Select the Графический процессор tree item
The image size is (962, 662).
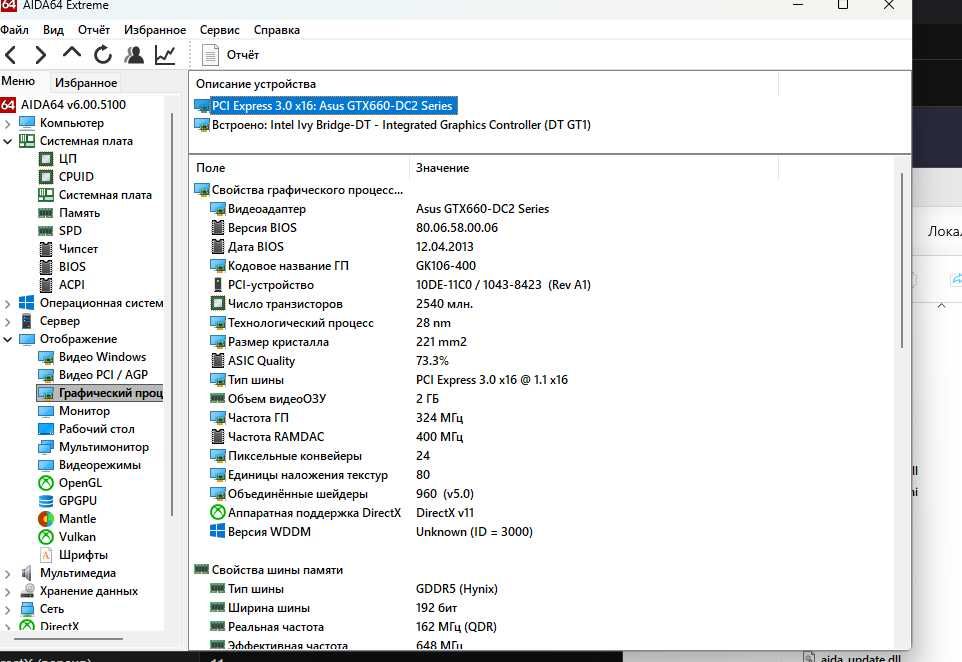point(100,393)
